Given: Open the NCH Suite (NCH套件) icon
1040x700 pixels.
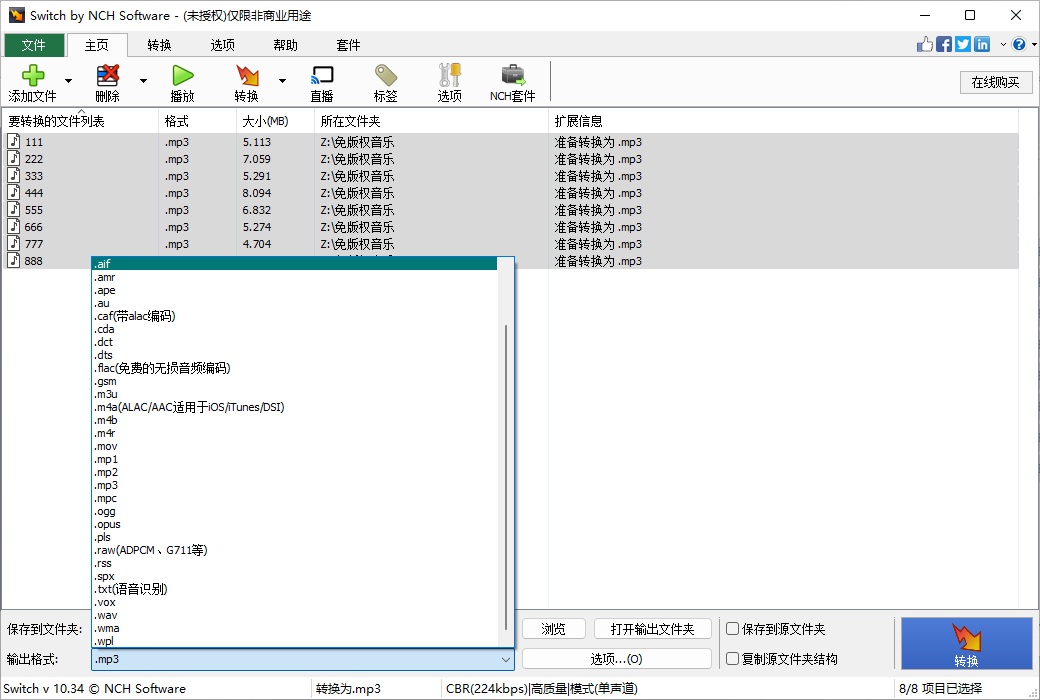Looking at the screenshot, I should pos(513,76).
